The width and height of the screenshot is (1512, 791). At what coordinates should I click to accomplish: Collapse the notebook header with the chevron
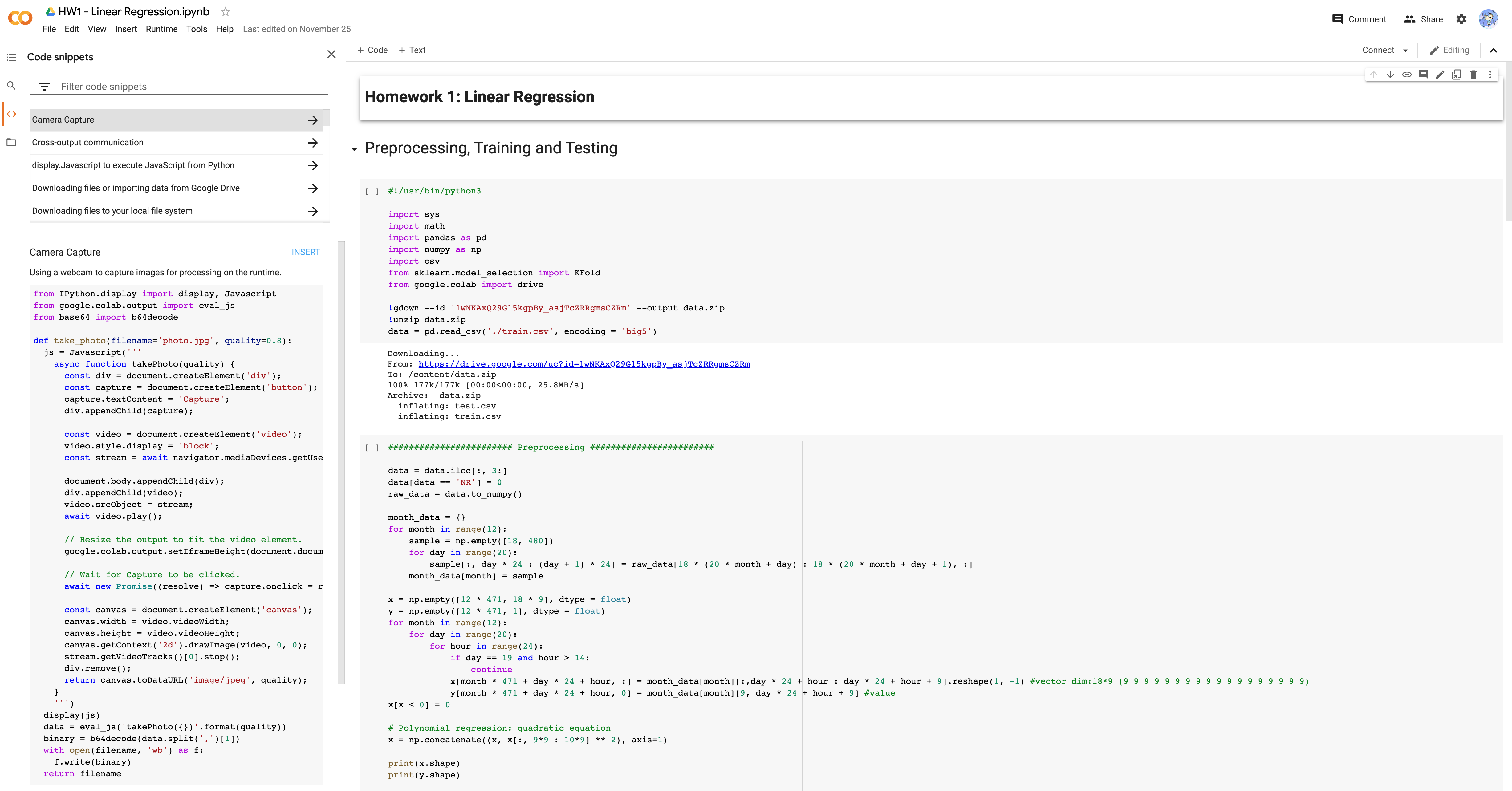(1494, 50)
